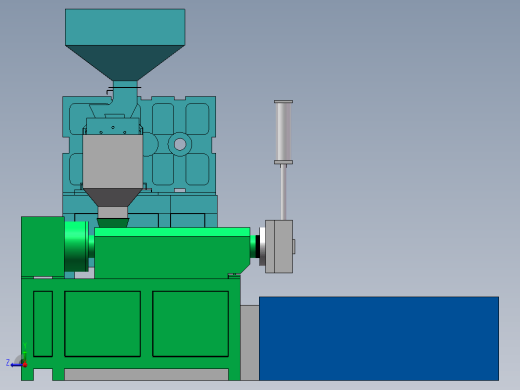This screenshot has width=520, height=390.
Task: Select the gray feeder bin on the gearbox
Action: pyautogui.click(x=113, y=161)
